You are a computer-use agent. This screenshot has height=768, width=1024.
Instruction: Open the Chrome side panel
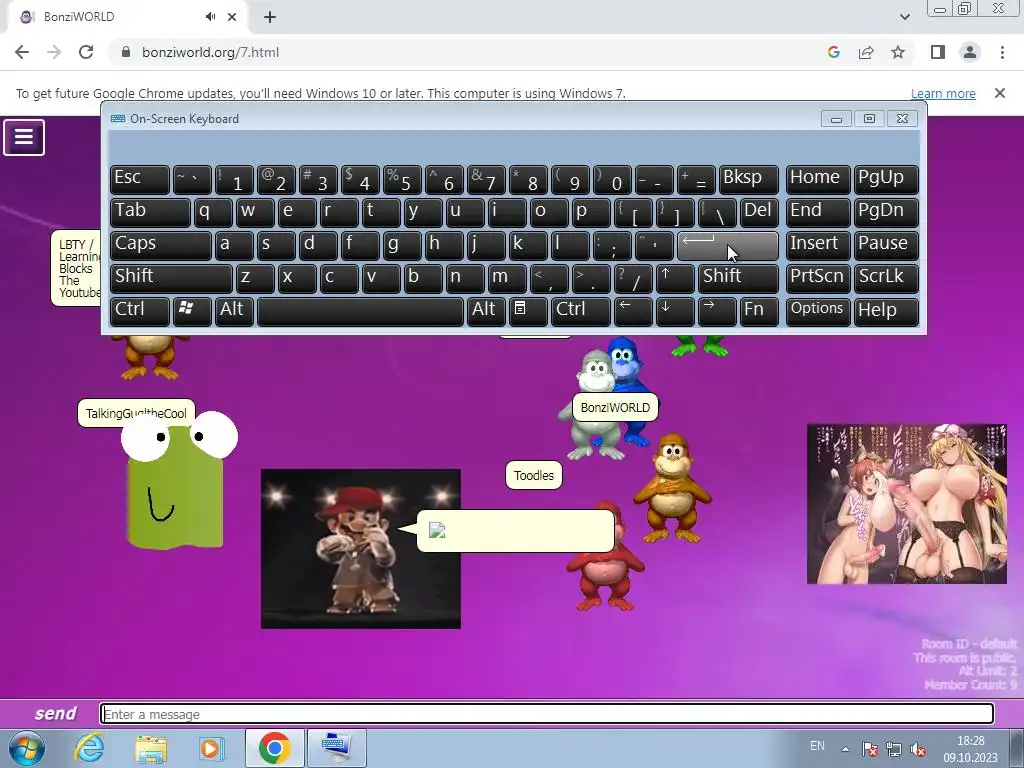click(938, 52)
